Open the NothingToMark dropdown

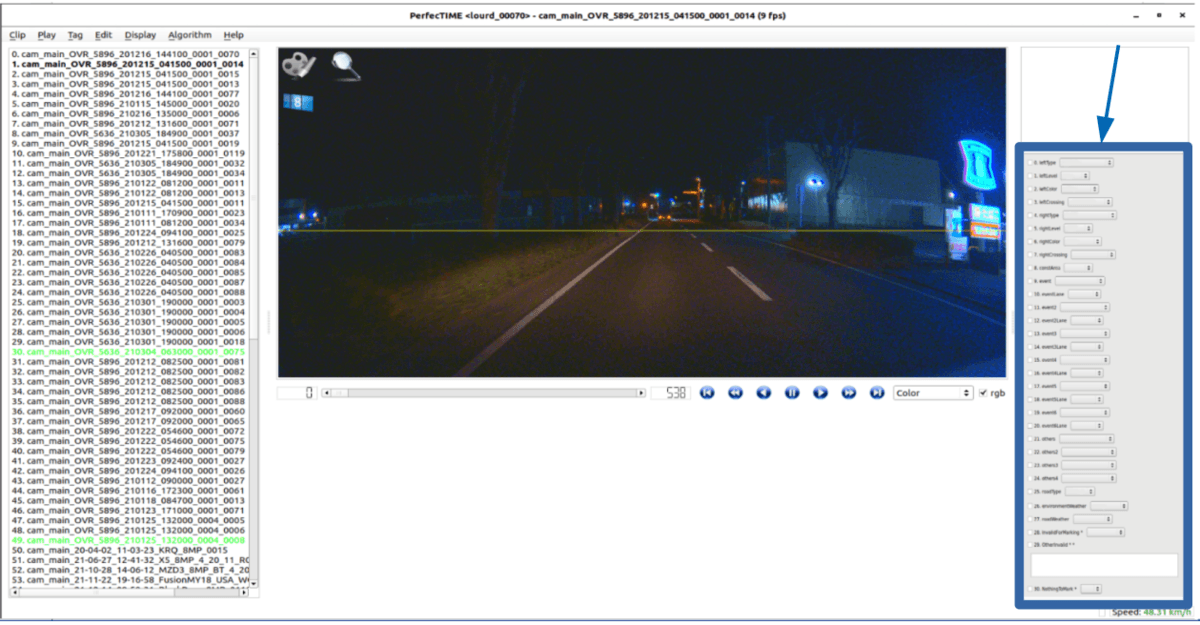(1091, 589)
